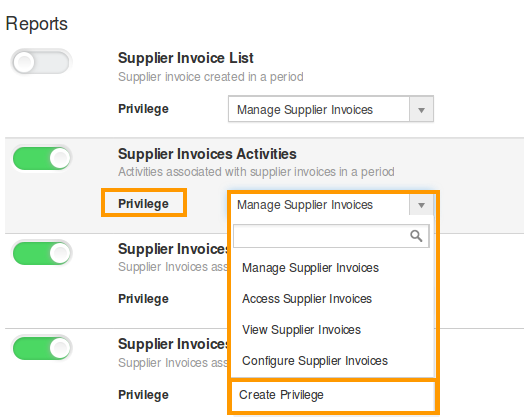Open Supplier Invoice List privilege dropdown
524x420 pixels.
tap(331, 109)
